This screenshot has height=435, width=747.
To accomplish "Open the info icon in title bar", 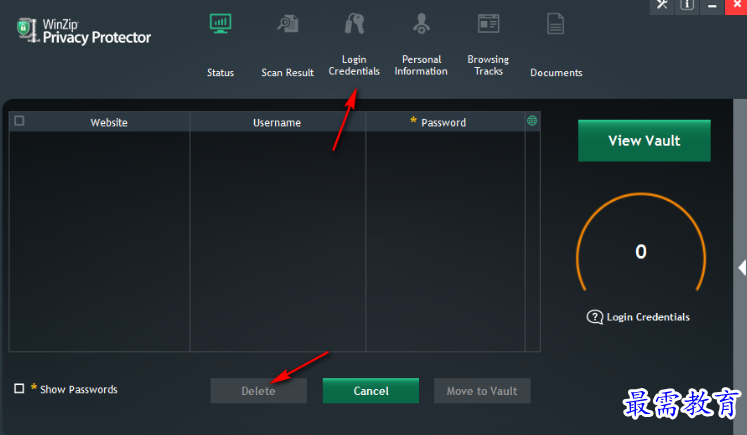I will (x=687, y=5).
